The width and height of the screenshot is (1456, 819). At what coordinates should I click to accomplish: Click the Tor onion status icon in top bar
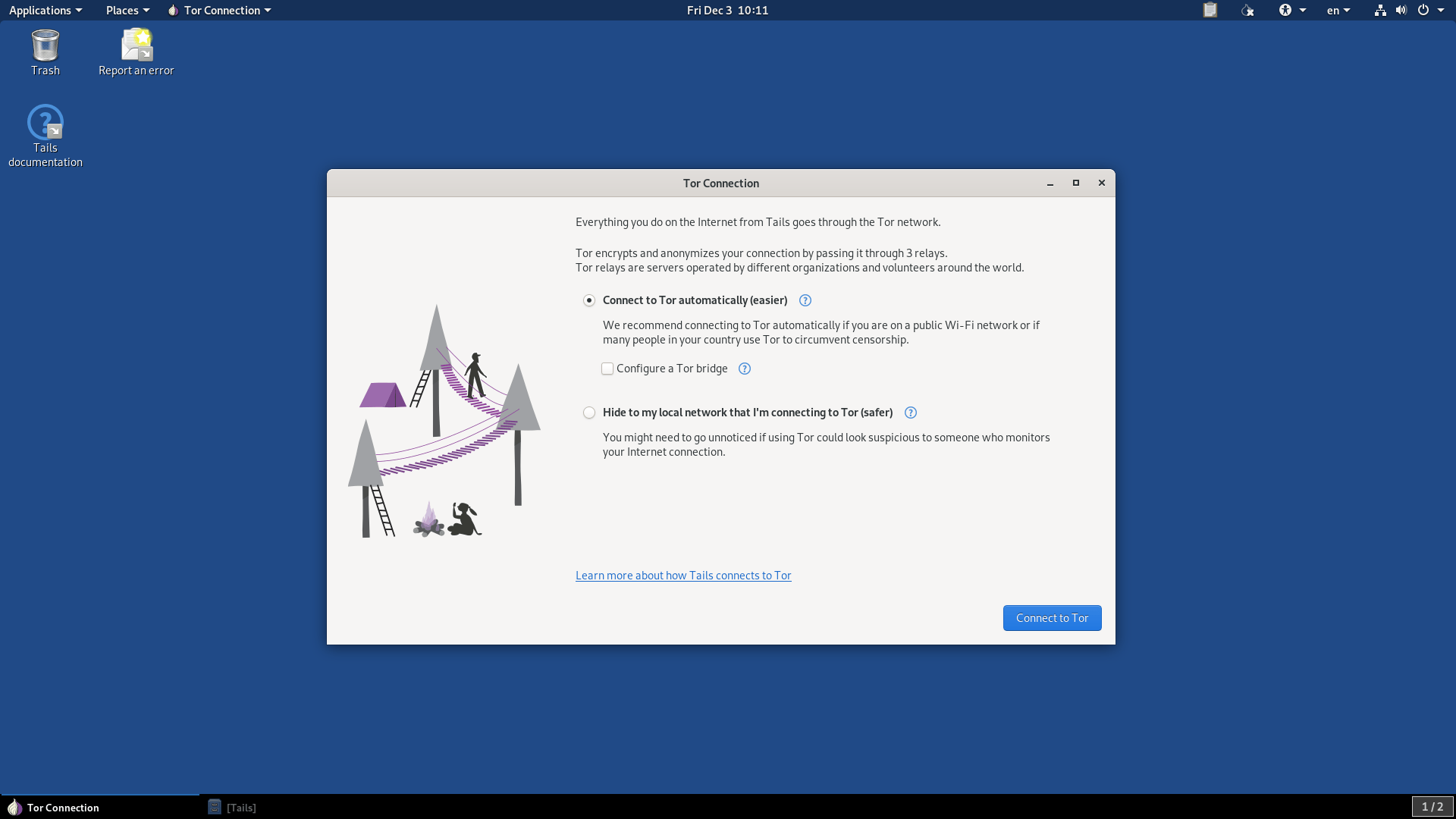pos(1247,10)
